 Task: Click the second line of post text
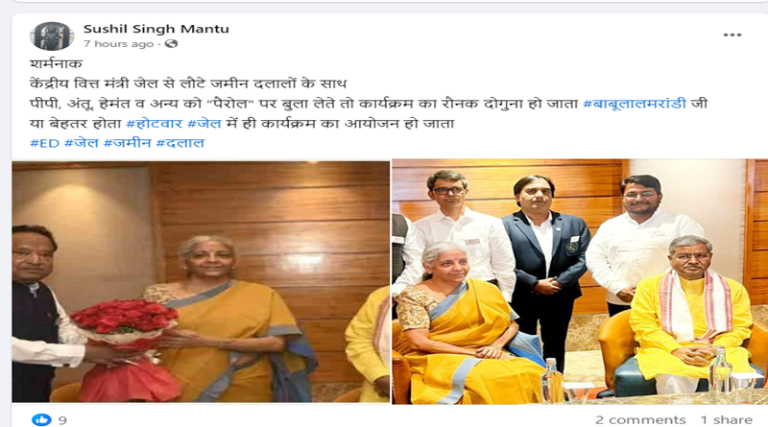188,83
